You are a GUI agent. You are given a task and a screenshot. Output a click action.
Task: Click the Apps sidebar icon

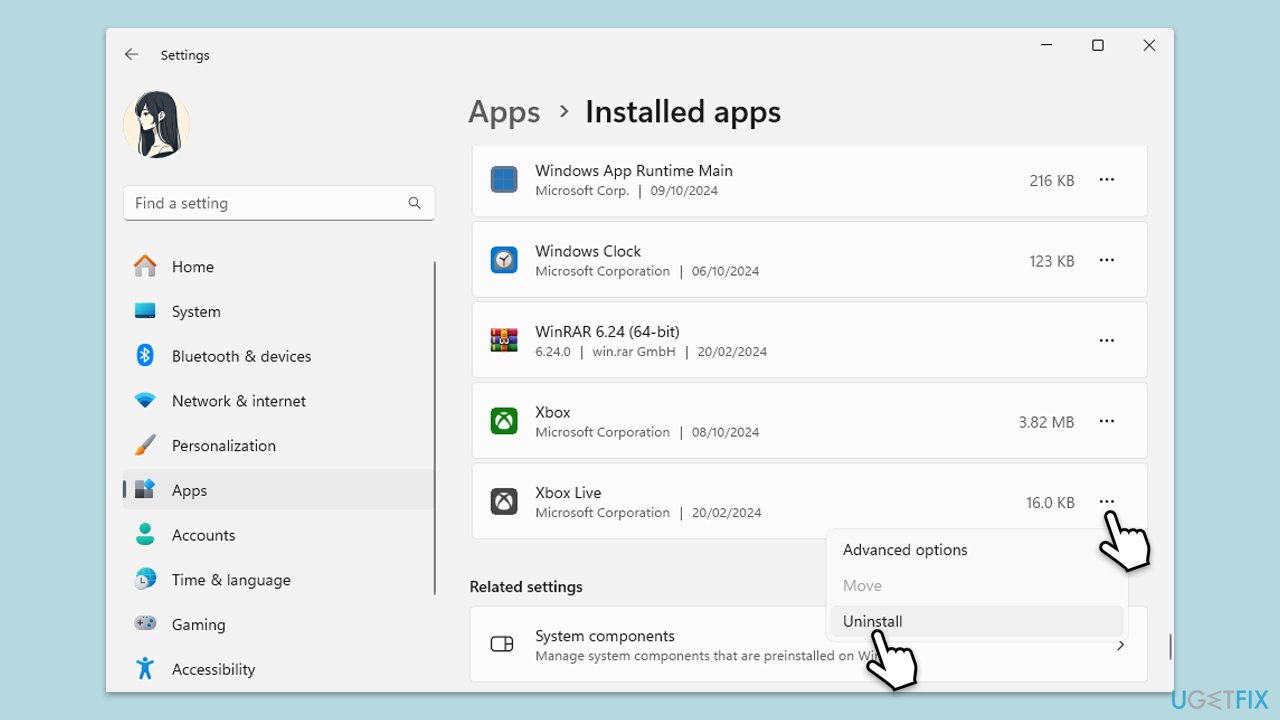point(145,490)
